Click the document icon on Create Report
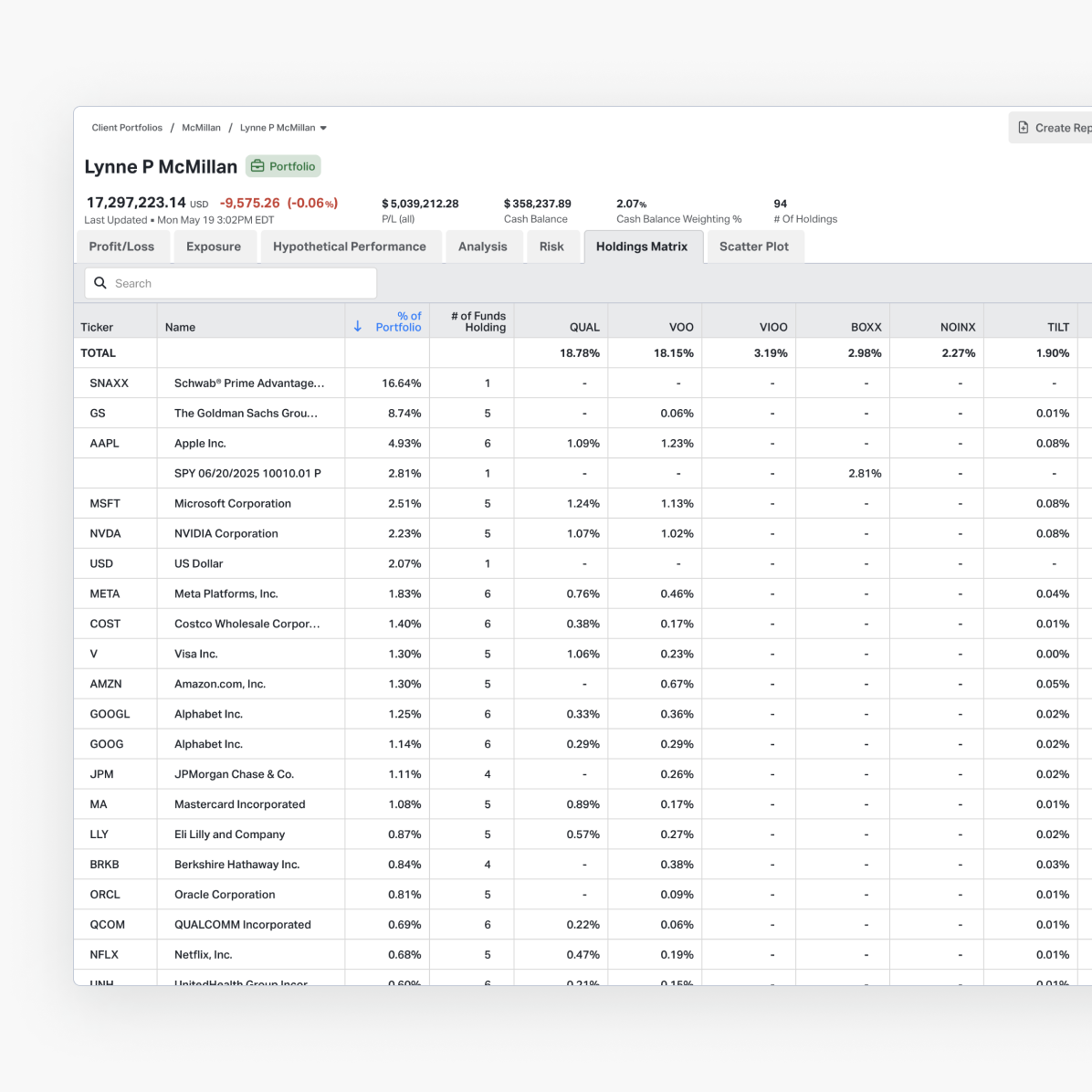Image resolution: width=1092 pixels, height=1092 pixels. [x=1024, y=128]
